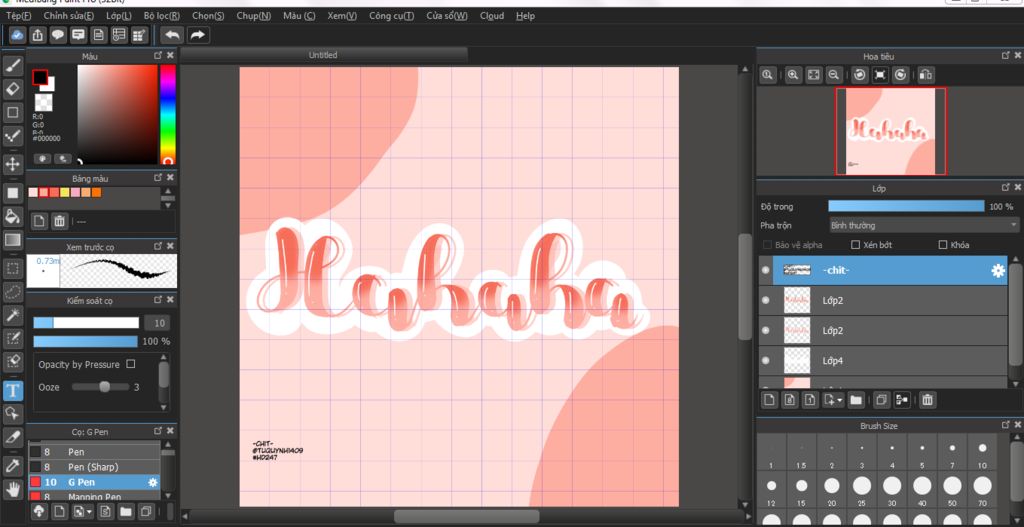Screen dimensions: 1024x527
Task: Click the brush size value field
Action: click(157, 323)
